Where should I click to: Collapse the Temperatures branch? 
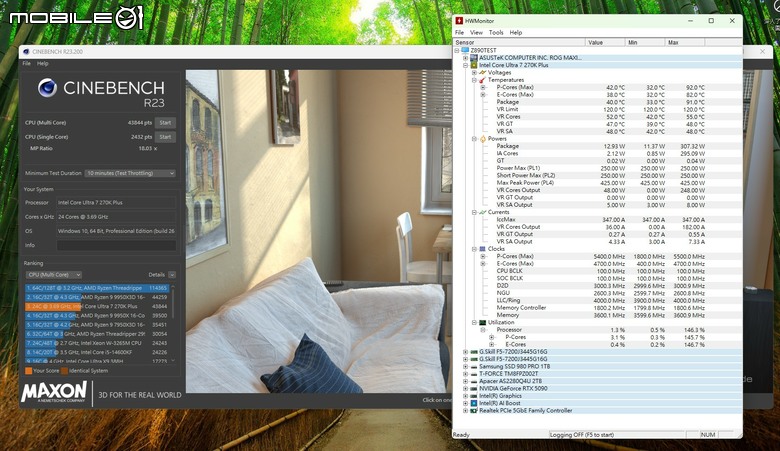pos(474,80)
